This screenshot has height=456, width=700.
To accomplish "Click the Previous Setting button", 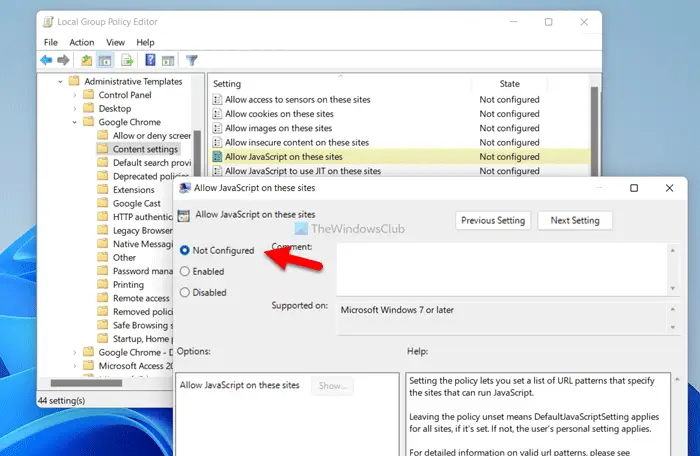I will click(493, 221).
